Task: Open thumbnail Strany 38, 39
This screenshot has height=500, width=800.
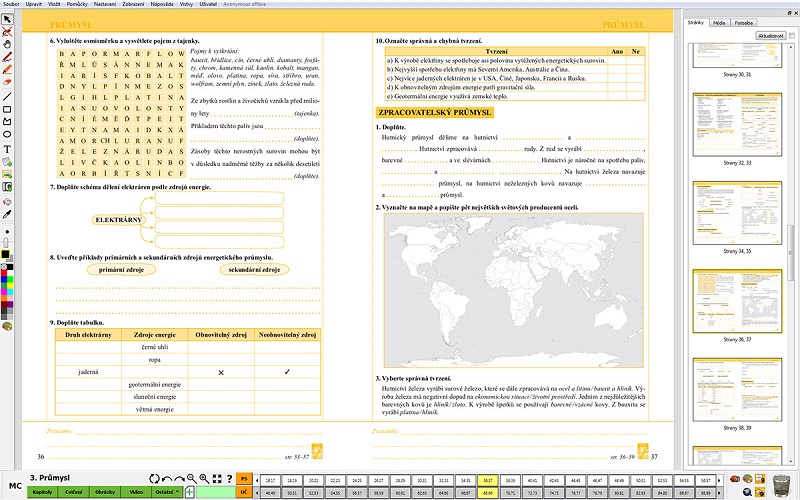Action: click(x=737, y=390)
